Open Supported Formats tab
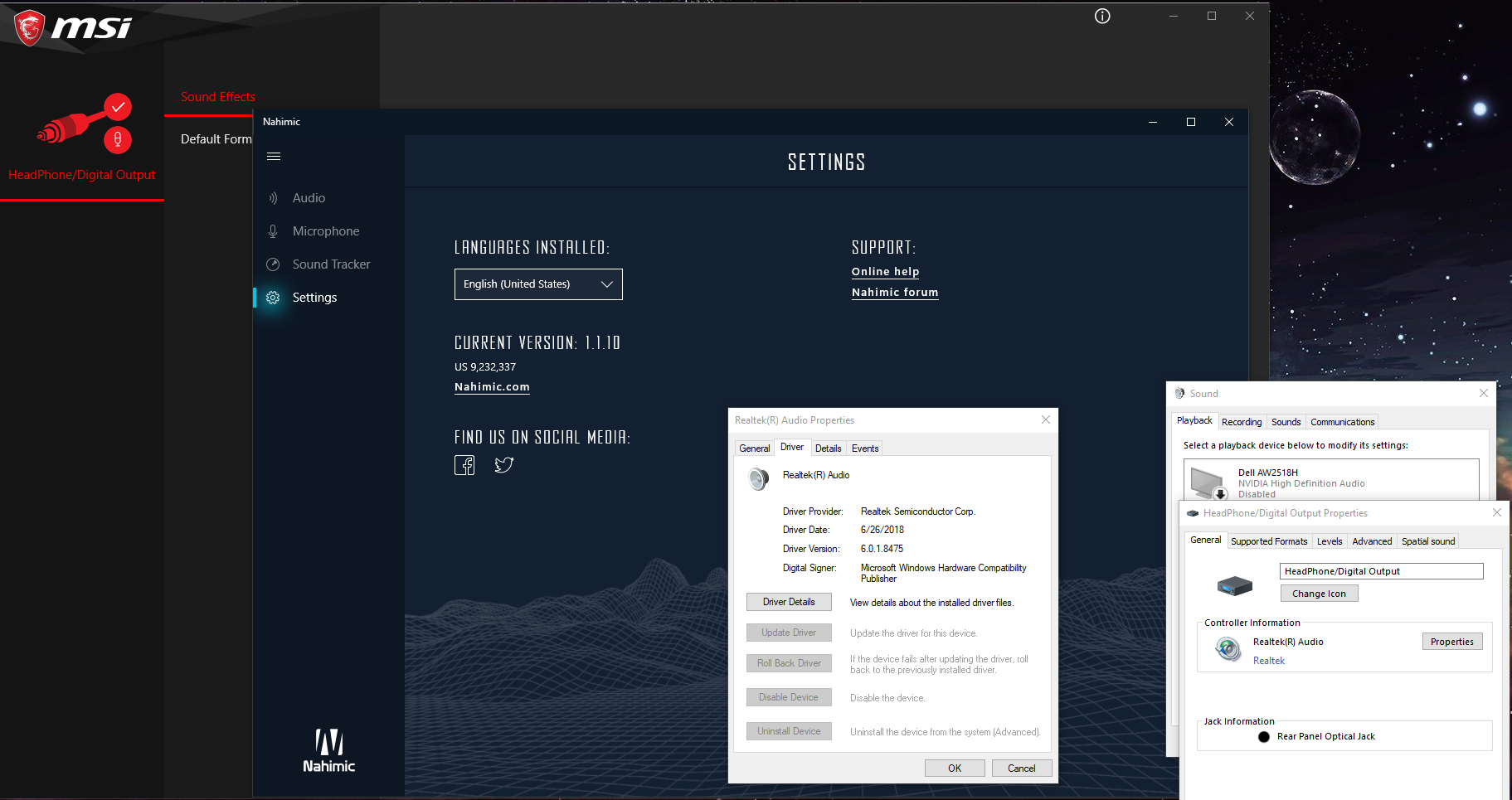 click(x=1269, y=541)
